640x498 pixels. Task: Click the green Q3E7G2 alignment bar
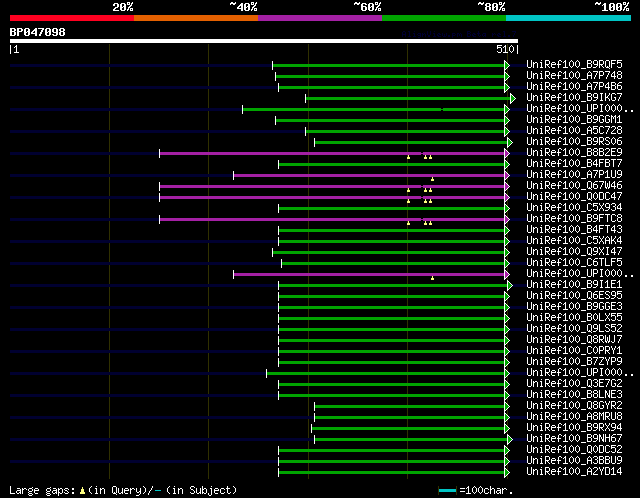(391, 385)
